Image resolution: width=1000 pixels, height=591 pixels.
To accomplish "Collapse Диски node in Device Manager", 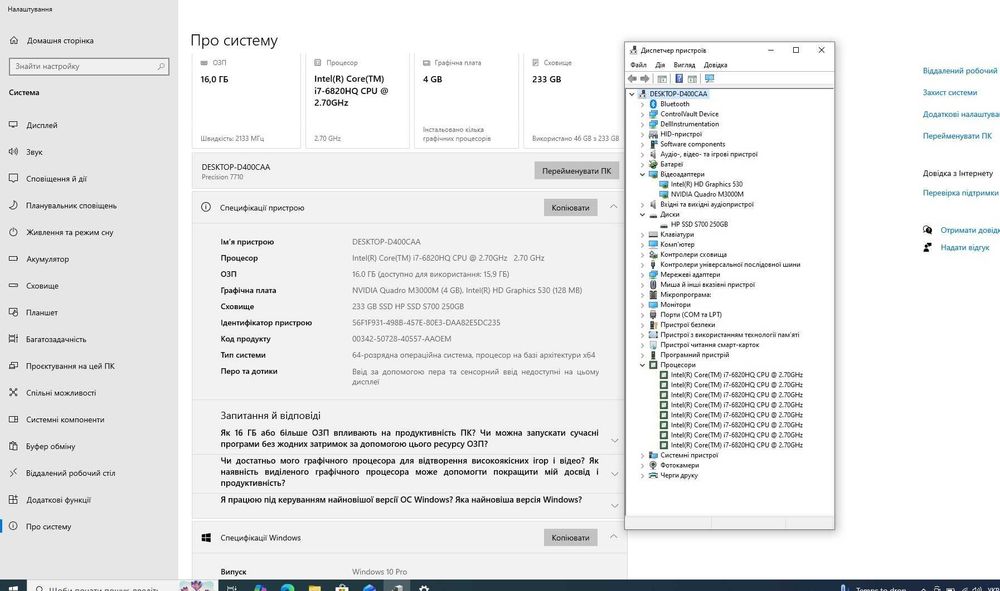I will coord(642,214).
